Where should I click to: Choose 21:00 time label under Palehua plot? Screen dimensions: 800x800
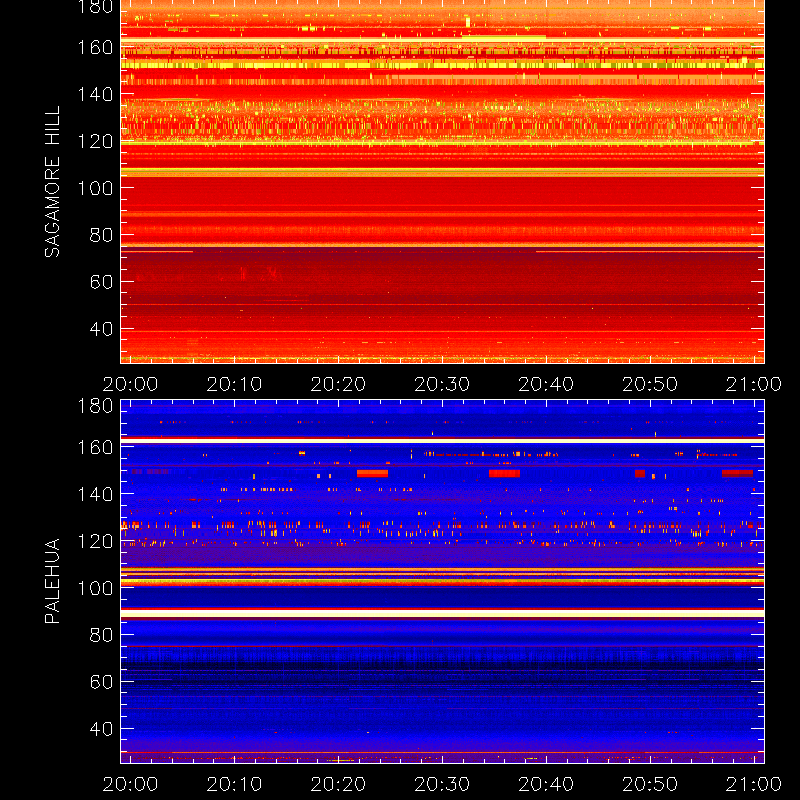[x=754, y=784]
